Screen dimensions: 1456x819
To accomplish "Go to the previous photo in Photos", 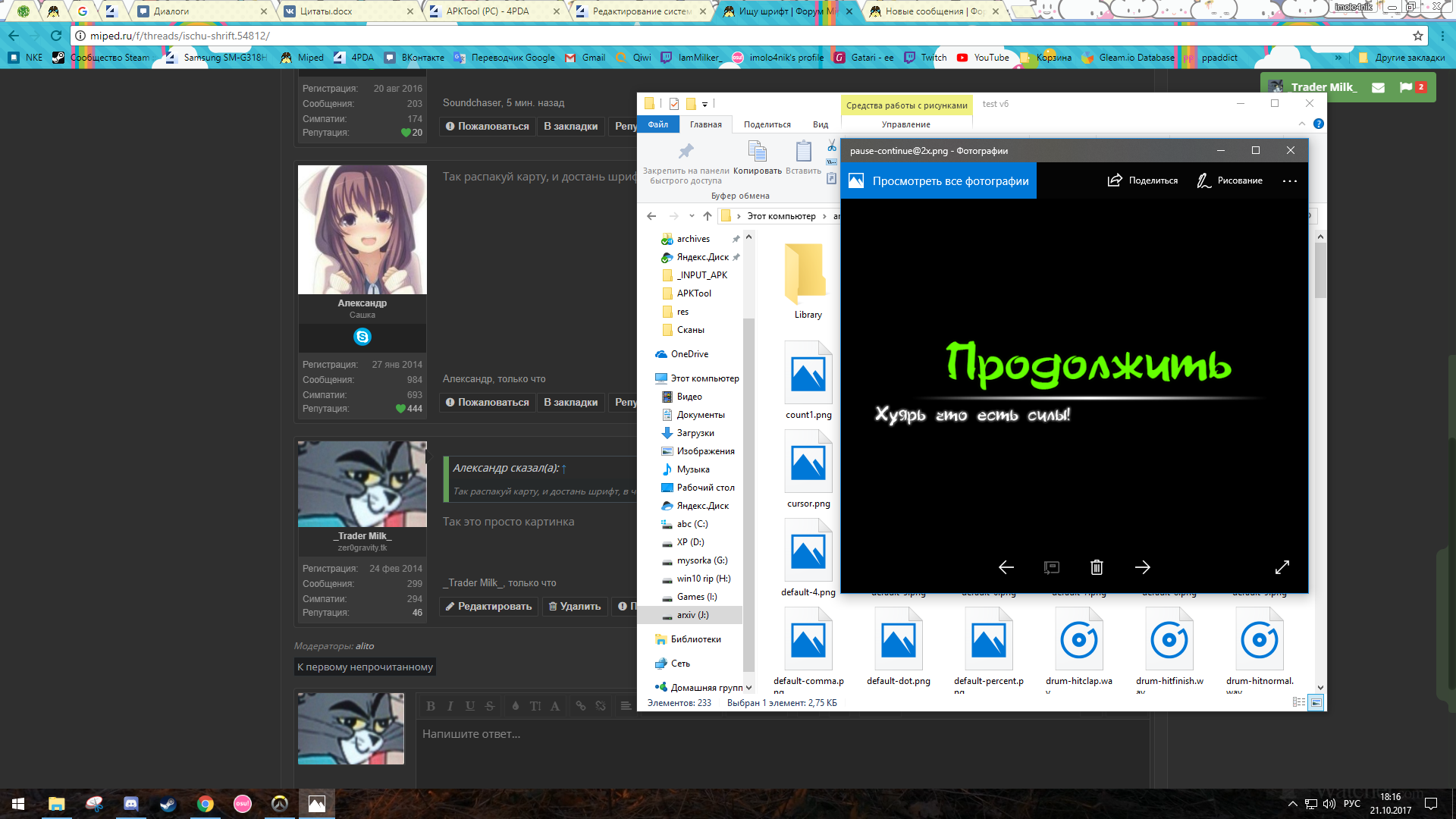I will pyautogui.click(x=1006, y=567).
